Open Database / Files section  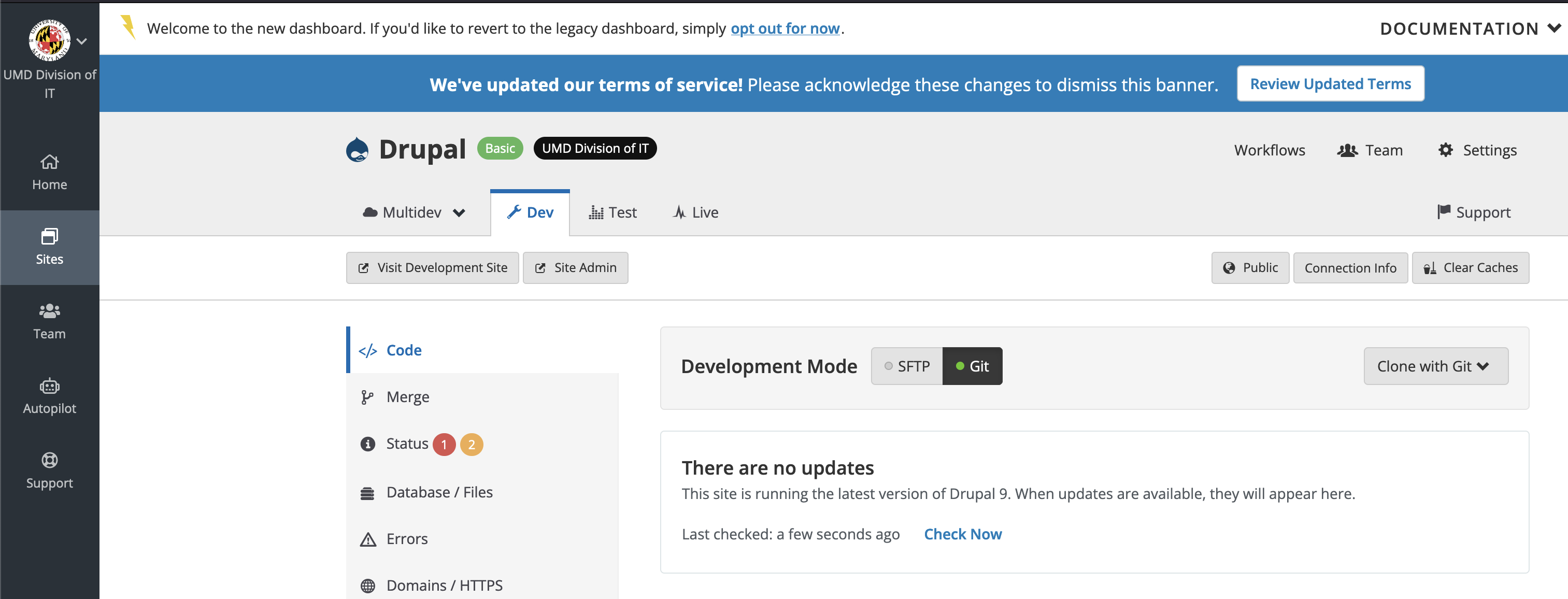click(483, 492)
